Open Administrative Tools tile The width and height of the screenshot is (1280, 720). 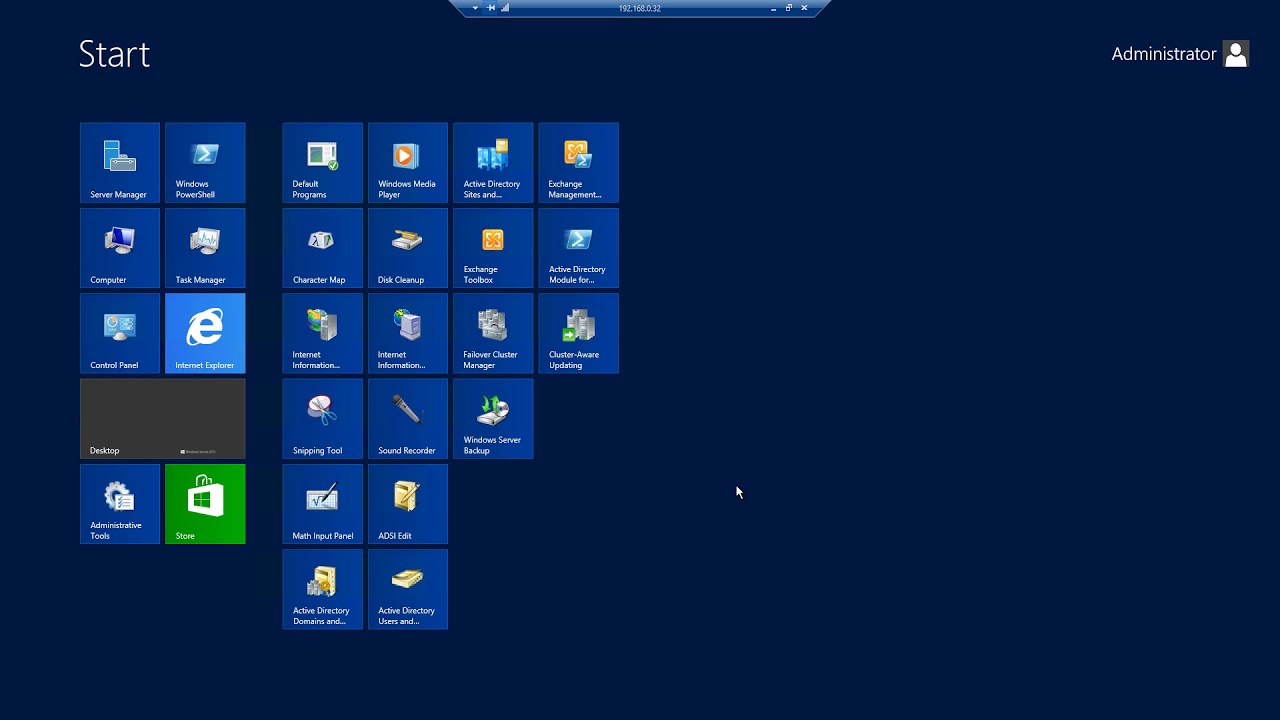point(120,504)
